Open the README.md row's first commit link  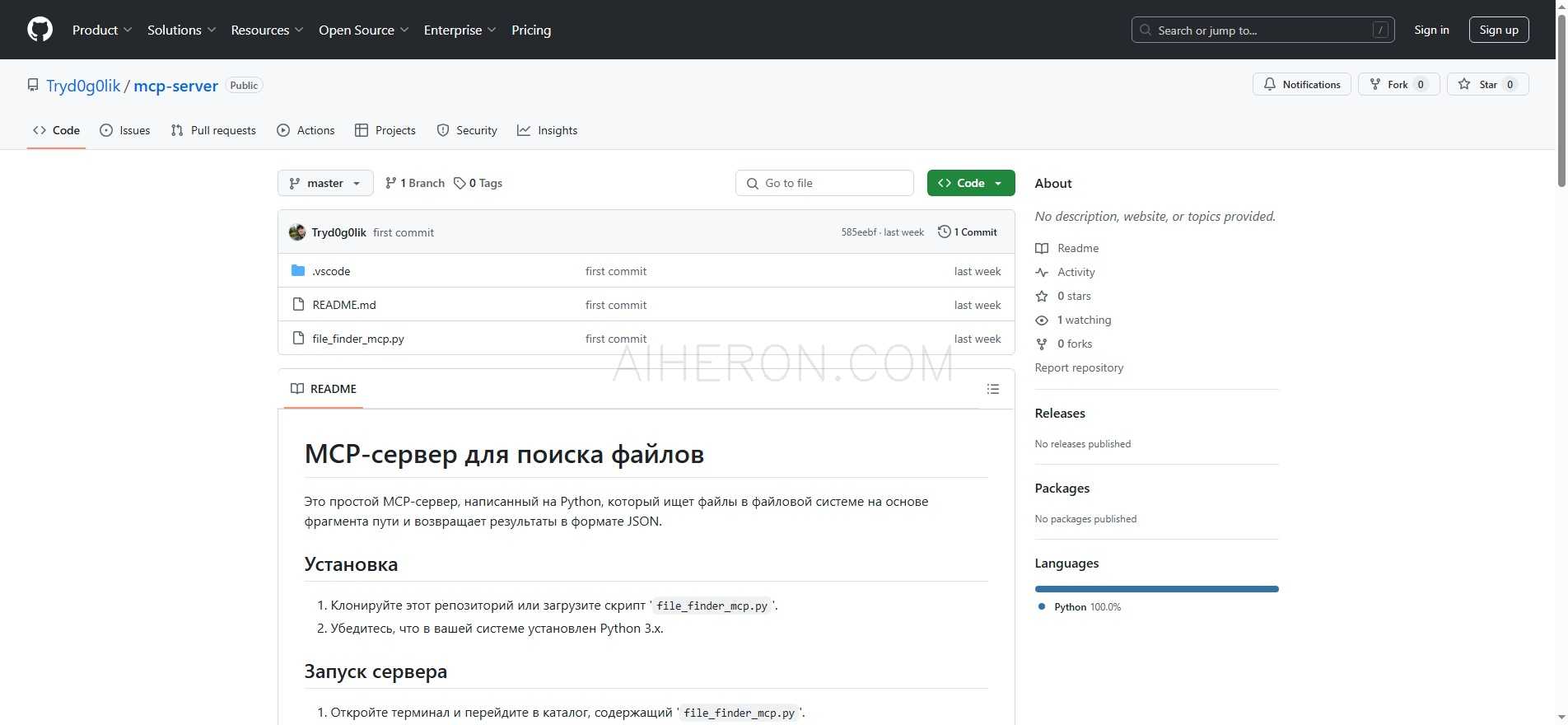(x=616, y=305)
